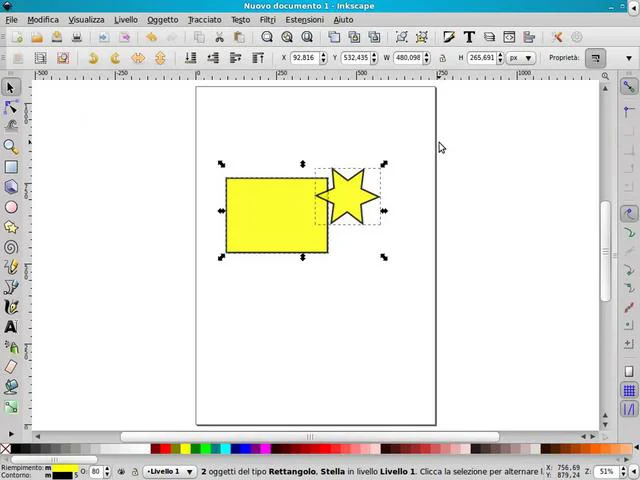Select the 3D Box tool
This screenshot has width=640, height=480.
pyautogui.click(x=11, y=187)
